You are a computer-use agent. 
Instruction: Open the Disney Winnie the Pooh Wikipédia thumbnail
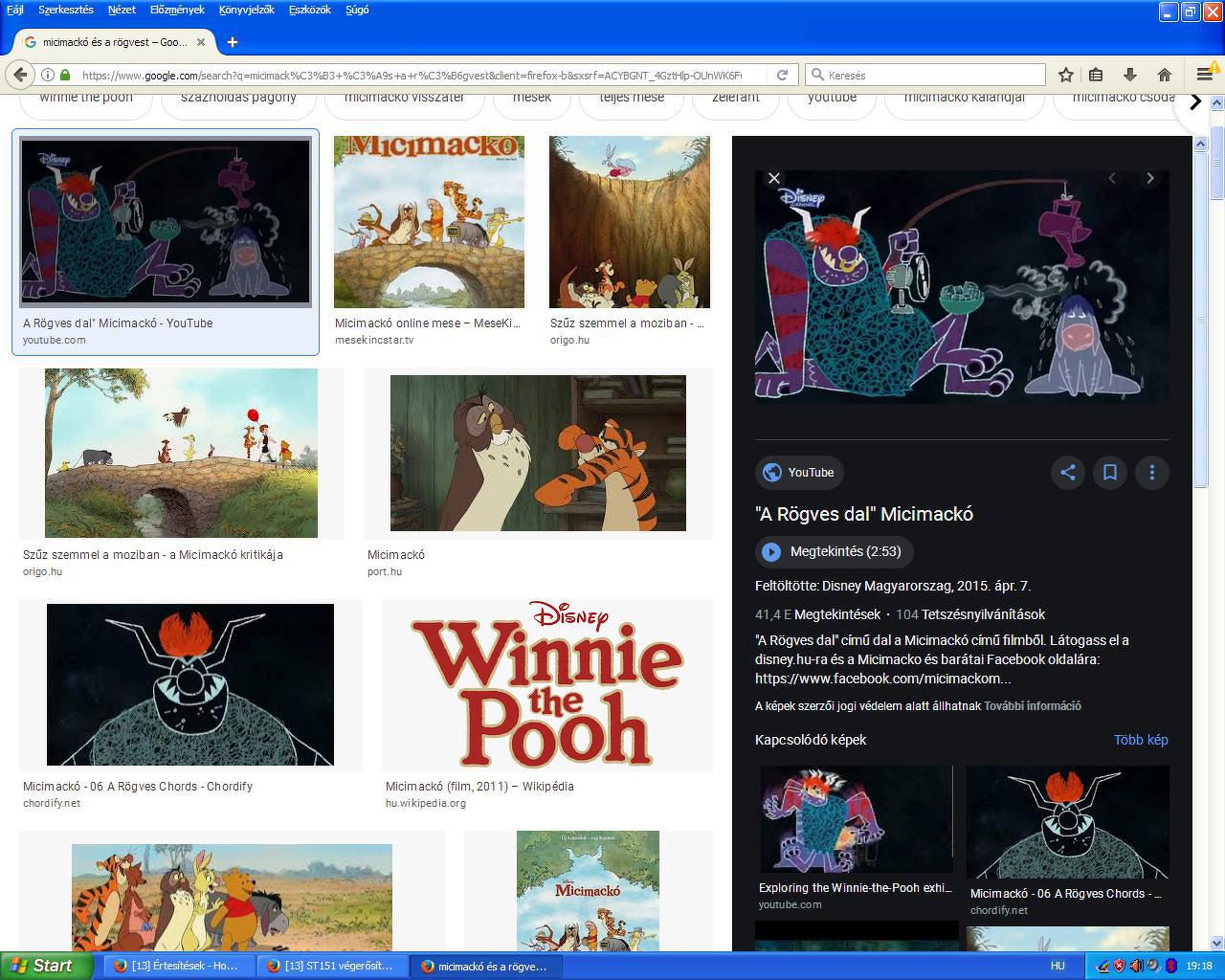(547, 685)
